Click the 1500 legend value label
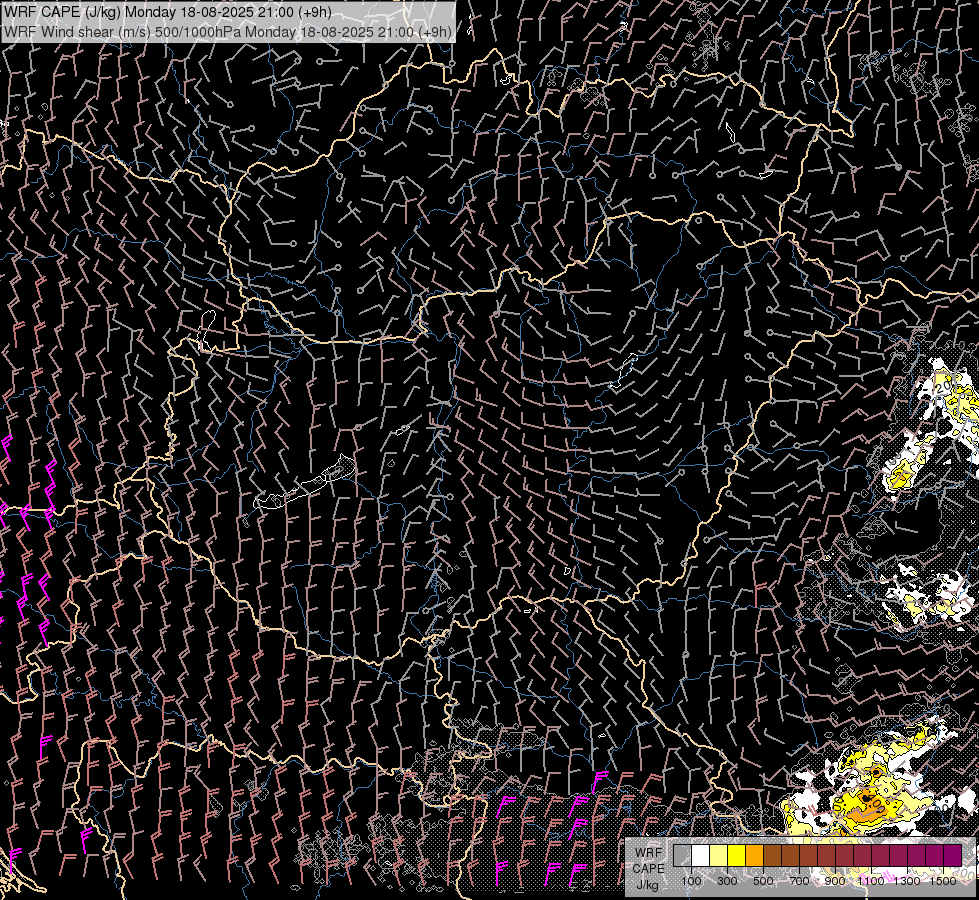Viewport: 979px width, 900px height. pyautogui.click(x=943, y=881)
